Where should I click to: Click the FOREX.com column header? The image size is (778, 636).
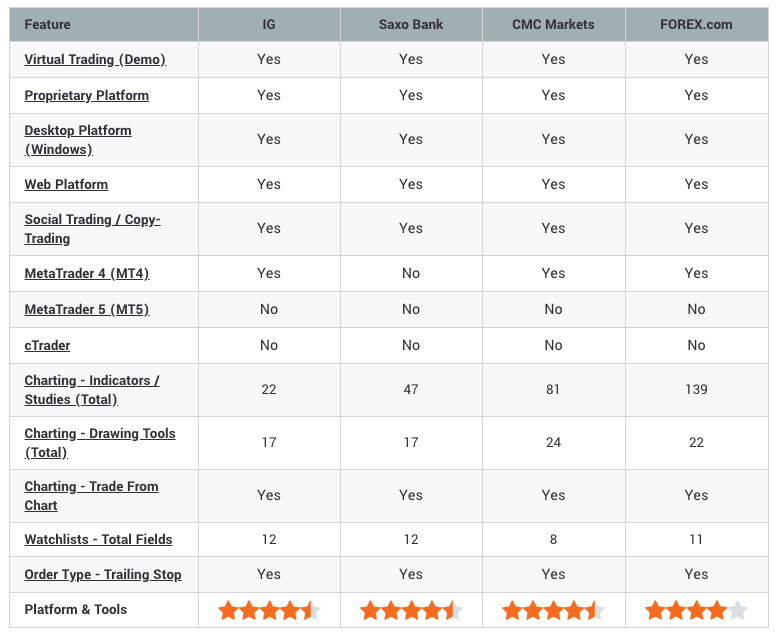click(x=696, y=24)
